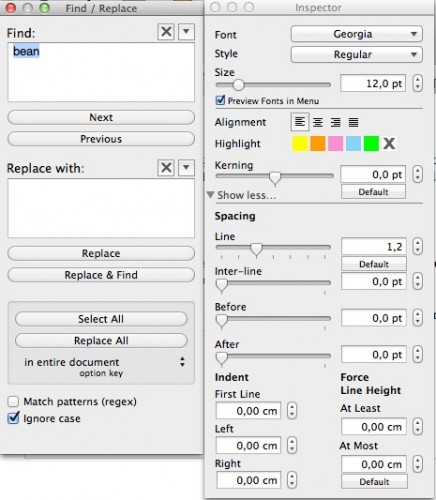The image size is (436, 500).
Task: Set alignment to right-aligned text
Action: [x=335, y=122]
